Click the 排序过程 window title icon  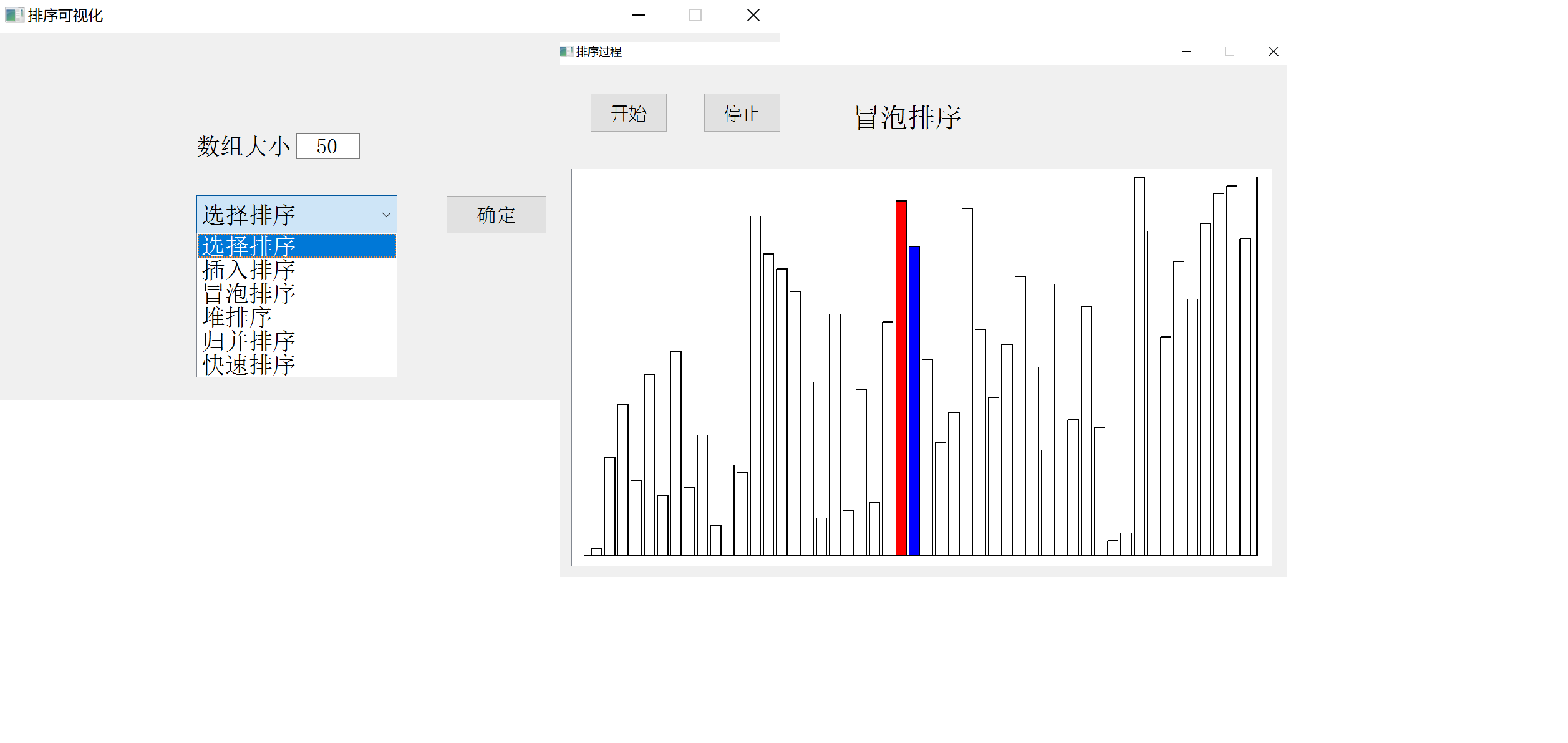566,51
